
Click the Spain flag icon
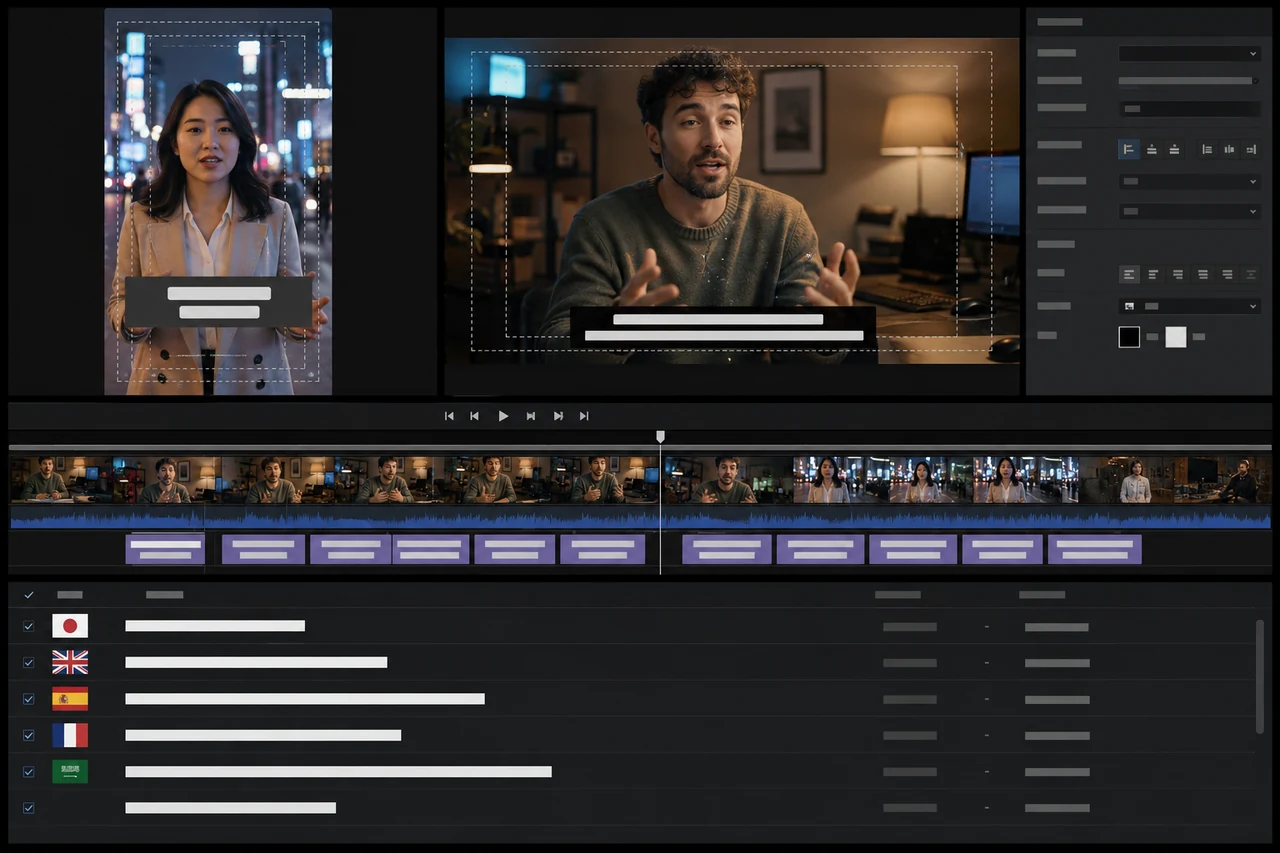click(x=70, y=698)
